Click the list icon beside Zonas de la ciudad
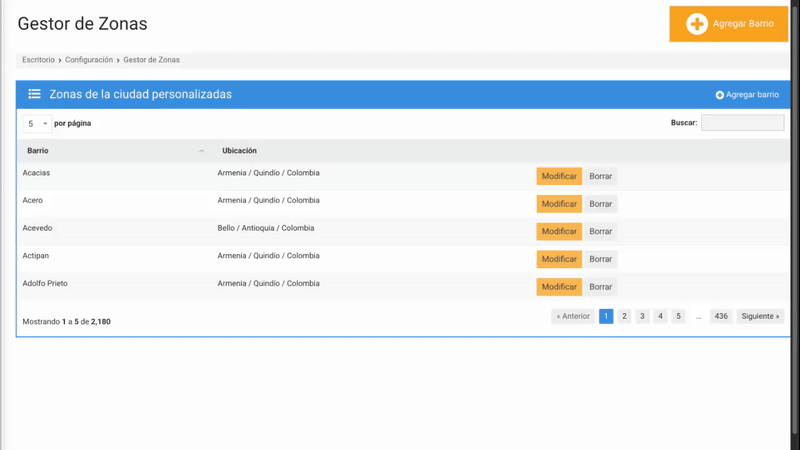This screenshot has height=450, width=800. tap(34, 94)
